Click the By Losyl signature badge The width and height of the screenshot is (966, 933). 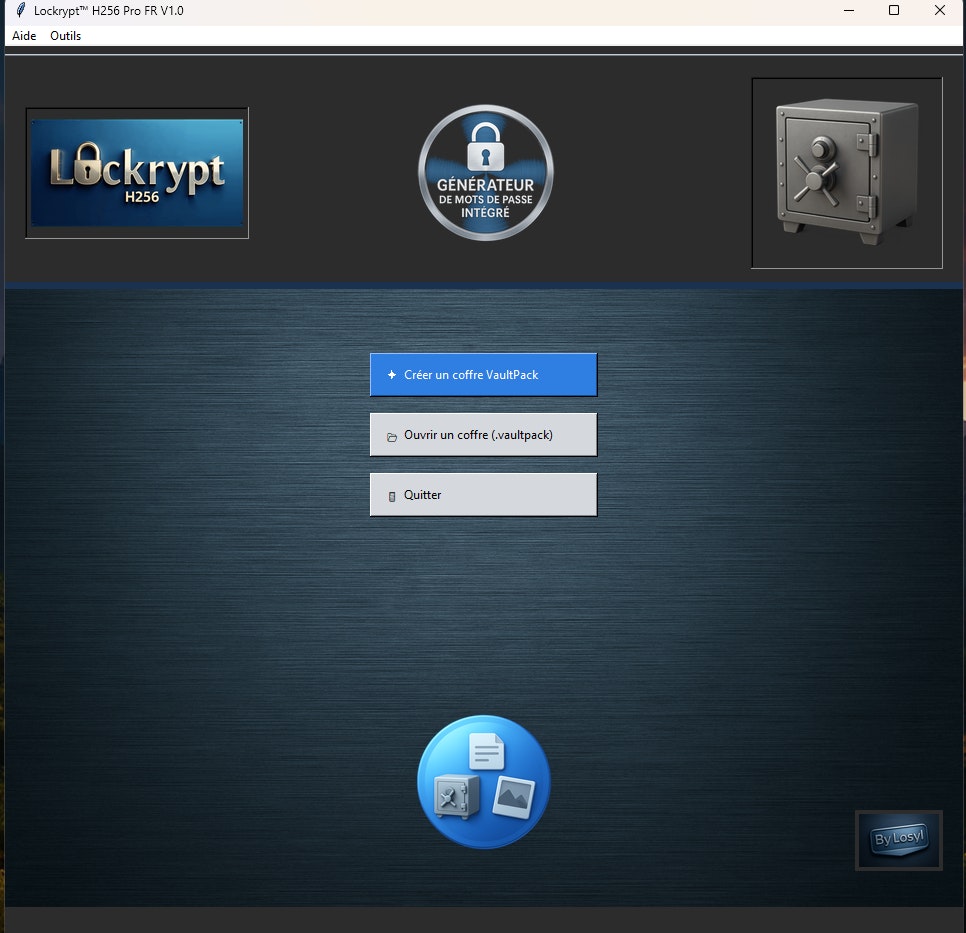tap(898, 840)
